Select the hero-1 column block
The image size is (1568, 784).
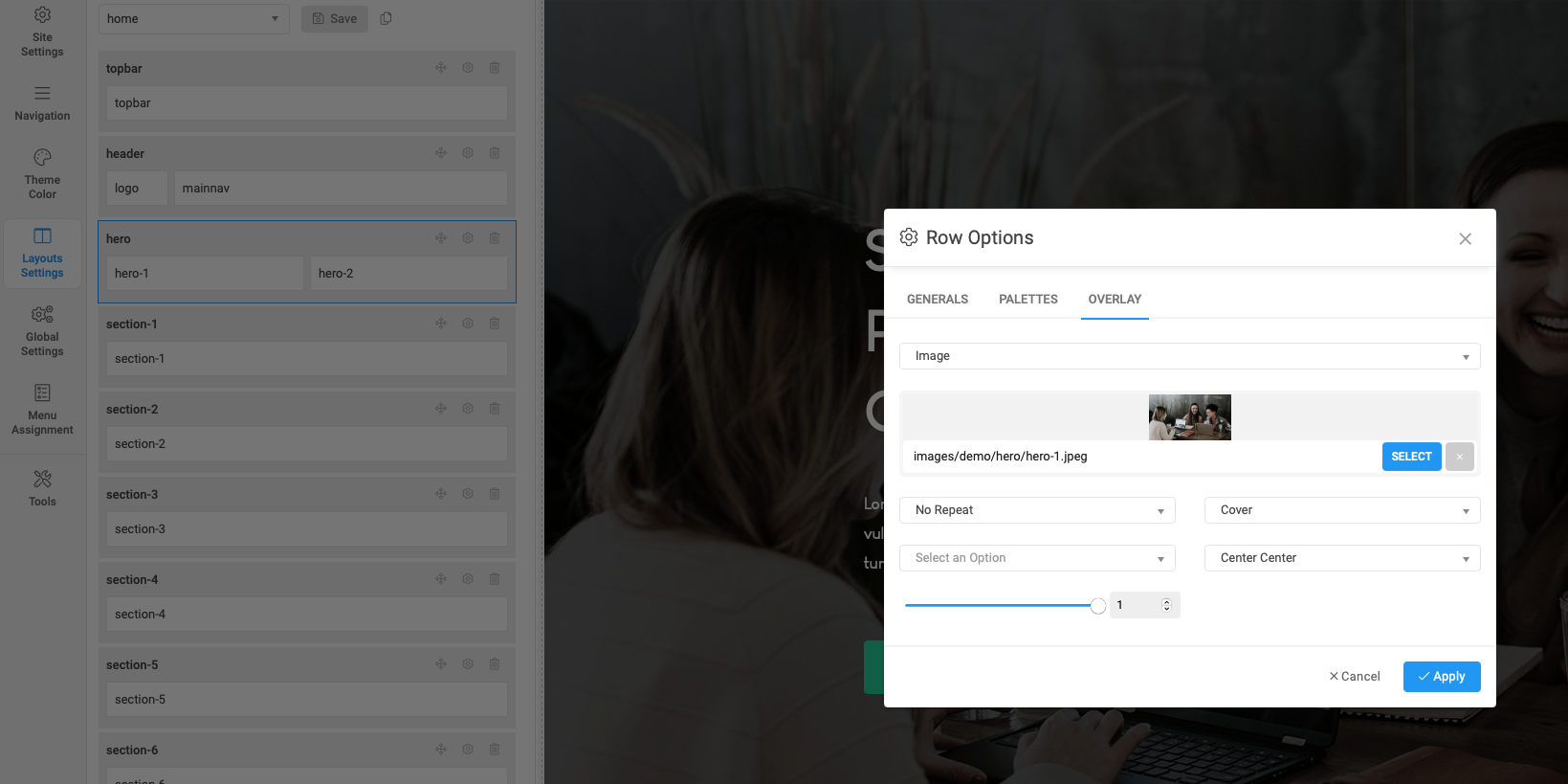click(205, 274)
